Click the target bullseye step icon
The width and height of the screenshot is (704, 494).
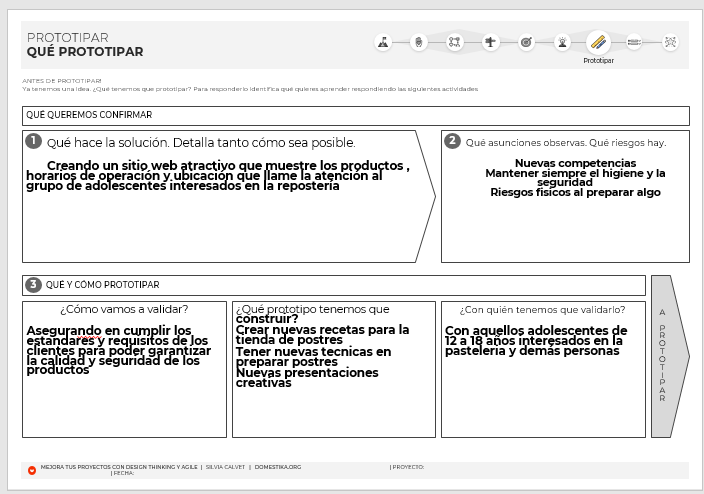526,42
